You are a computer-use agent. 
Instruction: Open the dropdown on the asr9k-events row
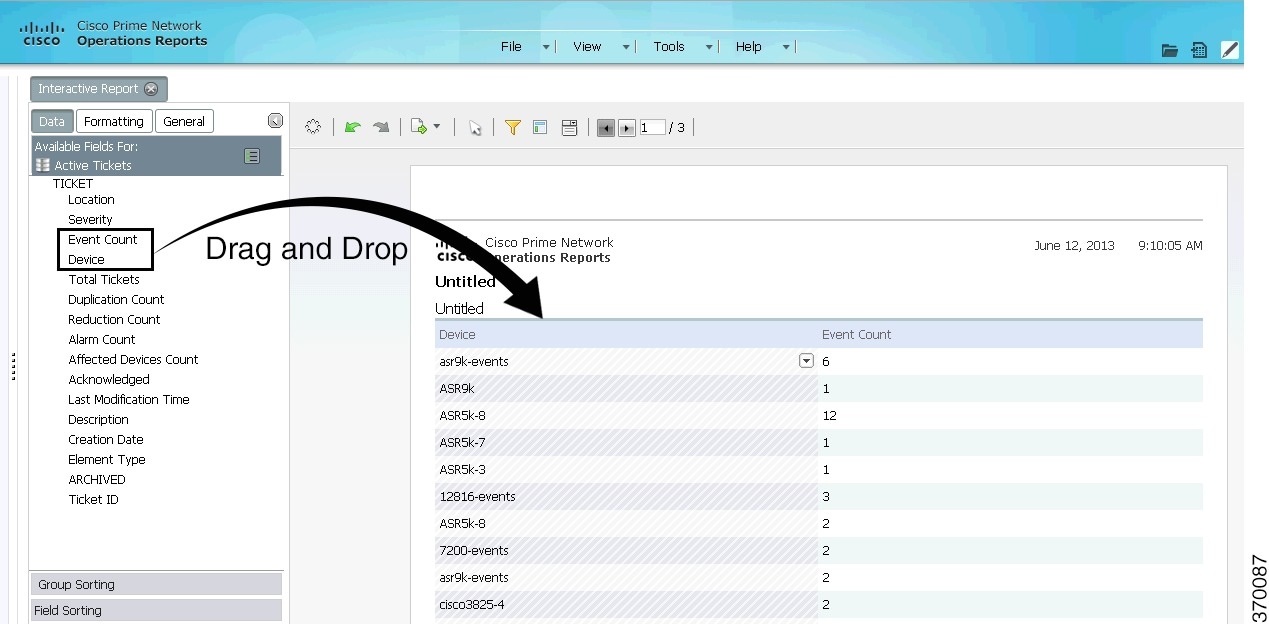pos(806,360)
